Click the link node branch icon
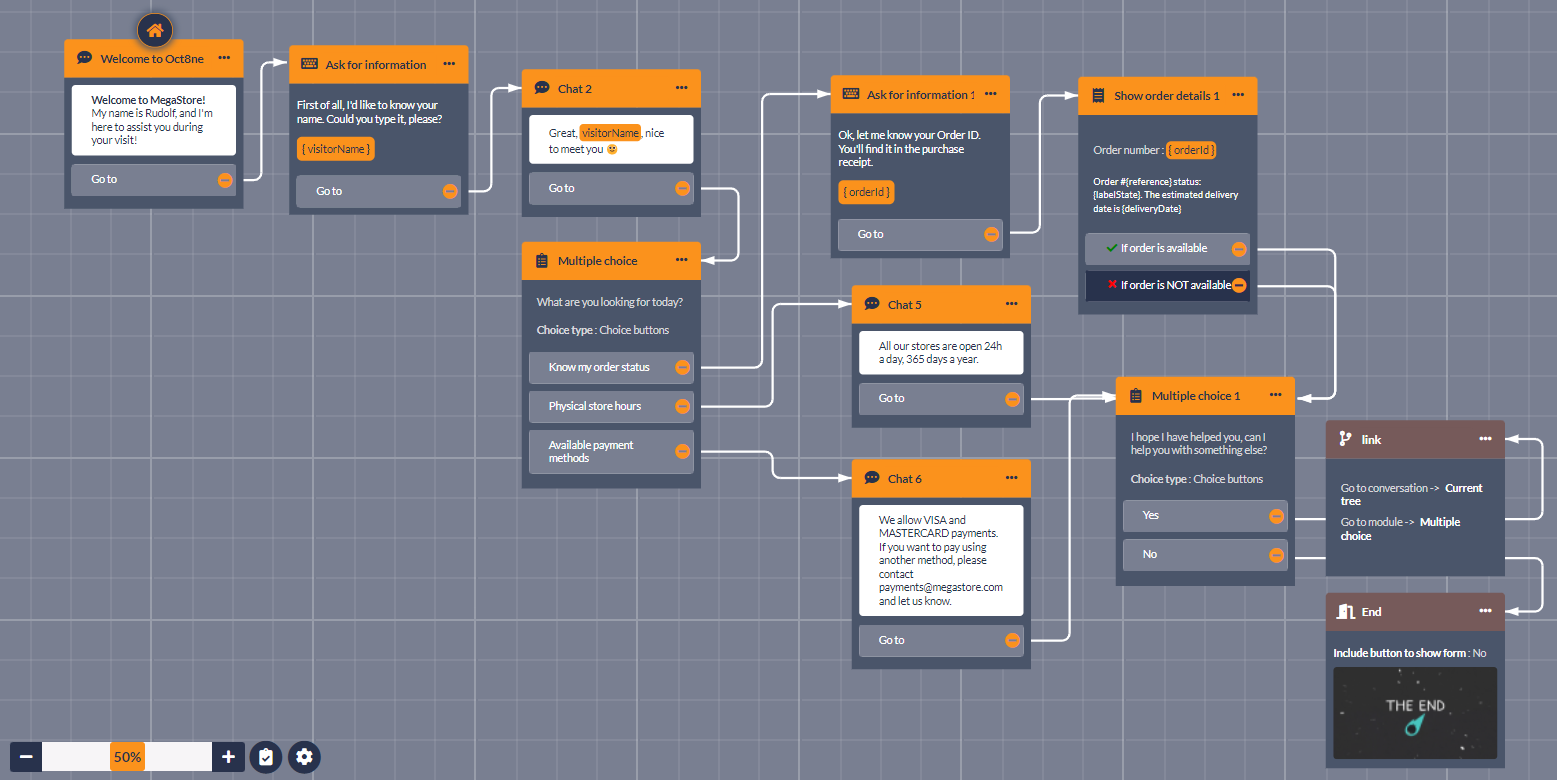This screenshot has height=780, width=1557. click(x=1345, y=439)
